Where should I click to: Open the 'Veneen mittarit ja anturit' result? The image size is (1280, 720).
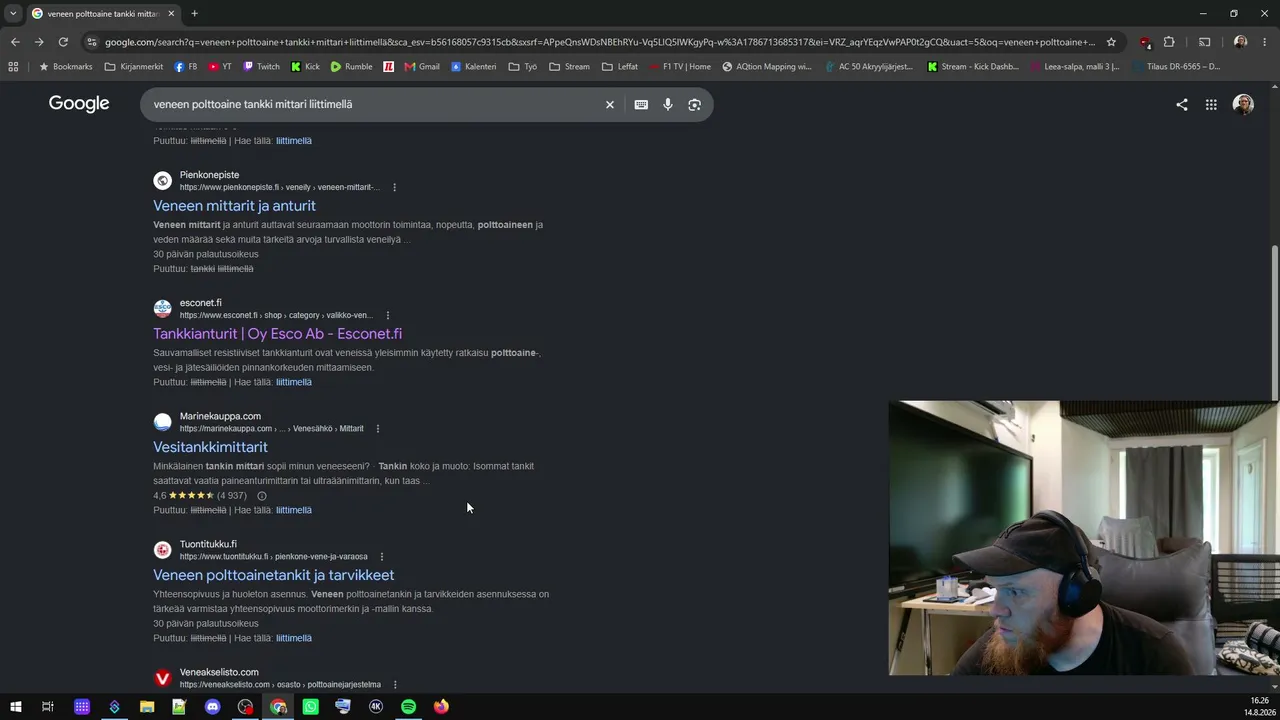[x=234, y=206]
